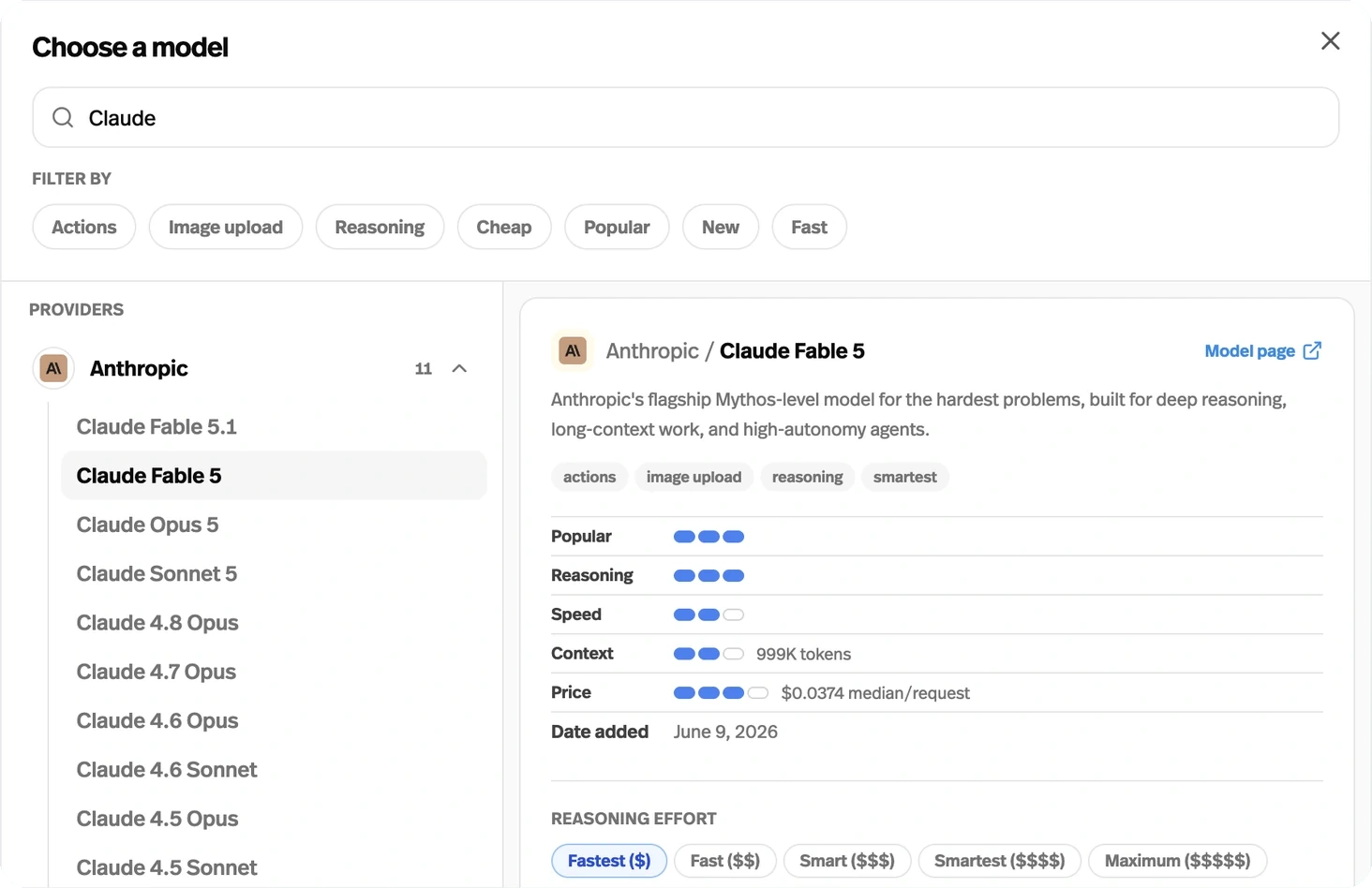Select Claude 4.6 Opus model
This screenshot has height=888, width=1372.
[x=274, y=720]
